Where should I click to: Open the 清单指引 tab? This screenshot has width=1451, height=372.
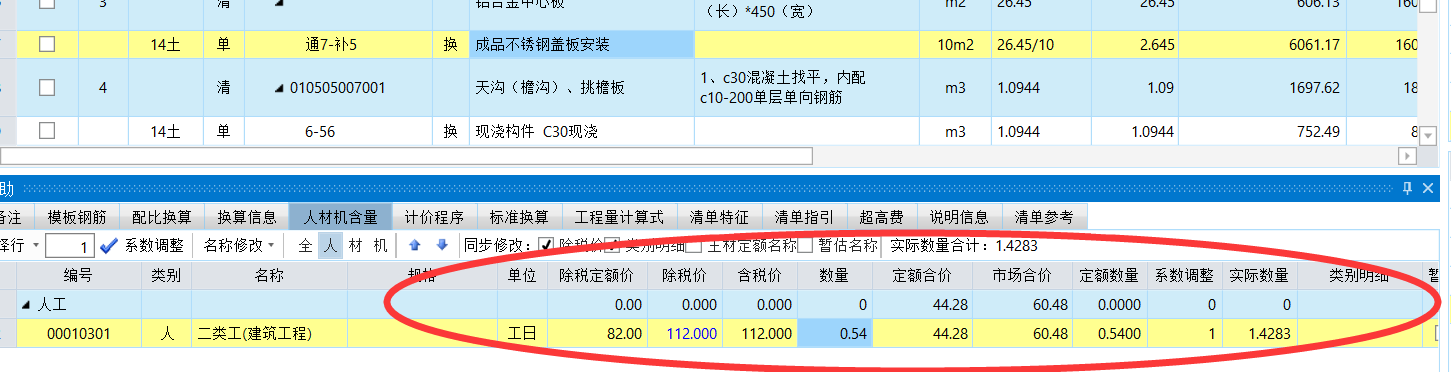pos(804,217)
